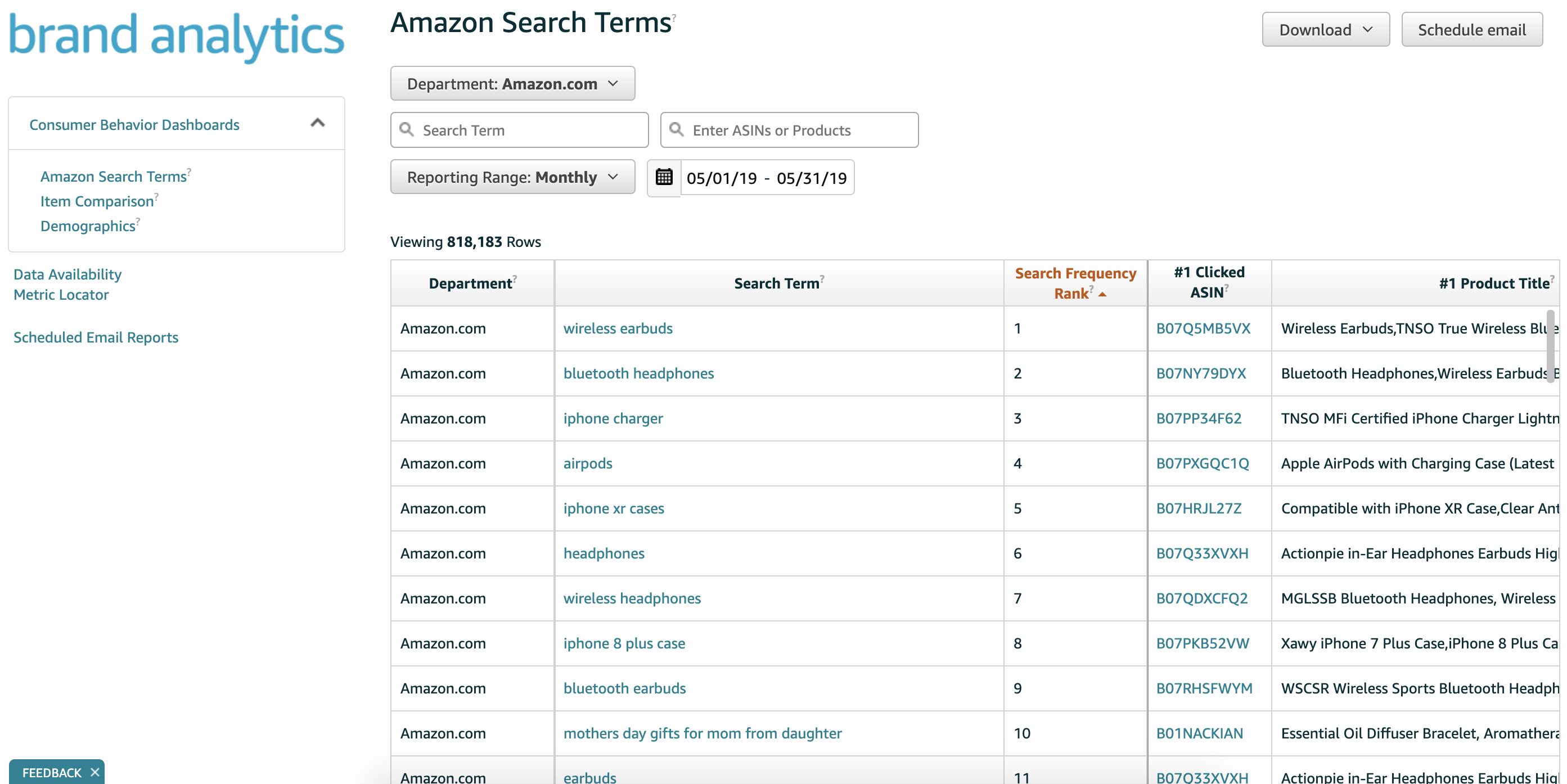
Task: Click the Search Term magnifying glass icon
Action: 407,129
